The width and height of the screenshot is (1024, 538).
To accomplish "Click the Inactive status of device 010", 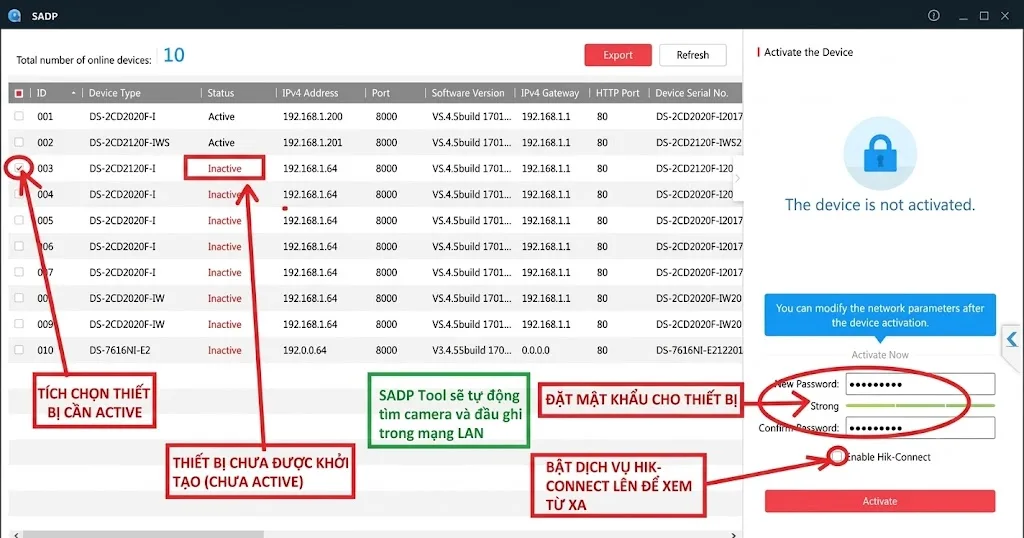I will [x=225, y=350].
